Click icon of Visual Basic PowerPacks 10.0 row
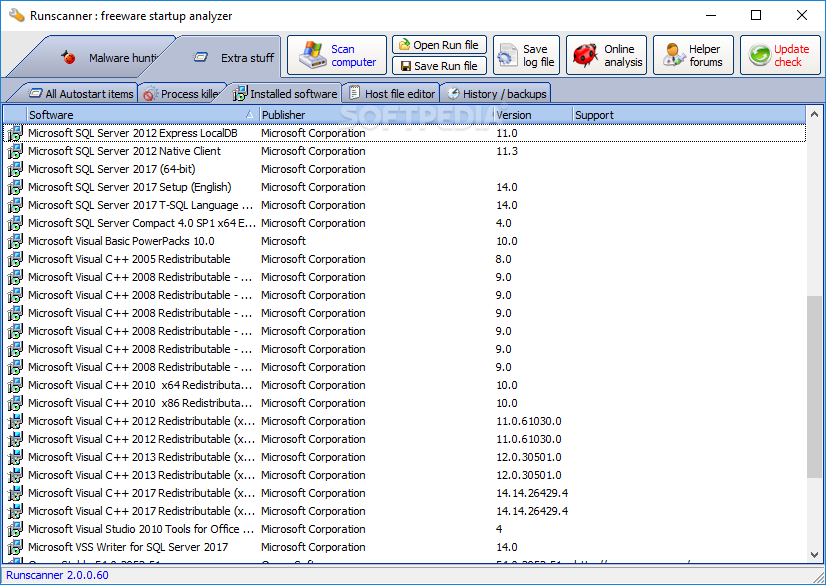The width and height of the screenshot is (826, 585). coord(15,241)
